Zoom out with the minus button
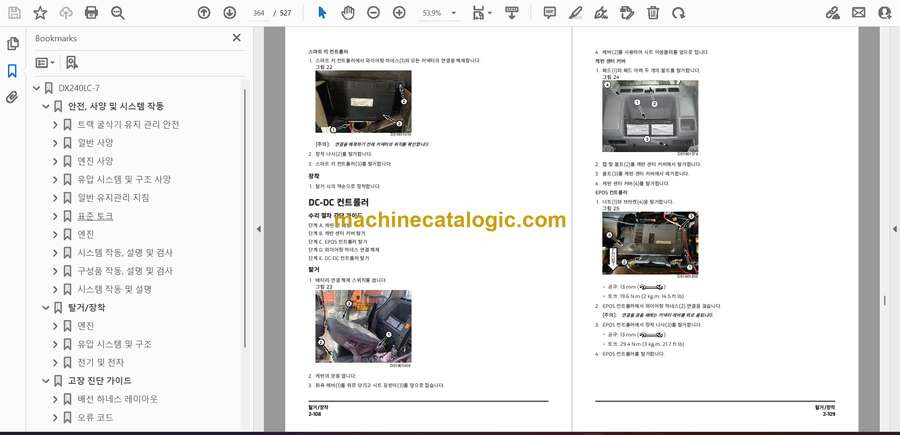 374,13
